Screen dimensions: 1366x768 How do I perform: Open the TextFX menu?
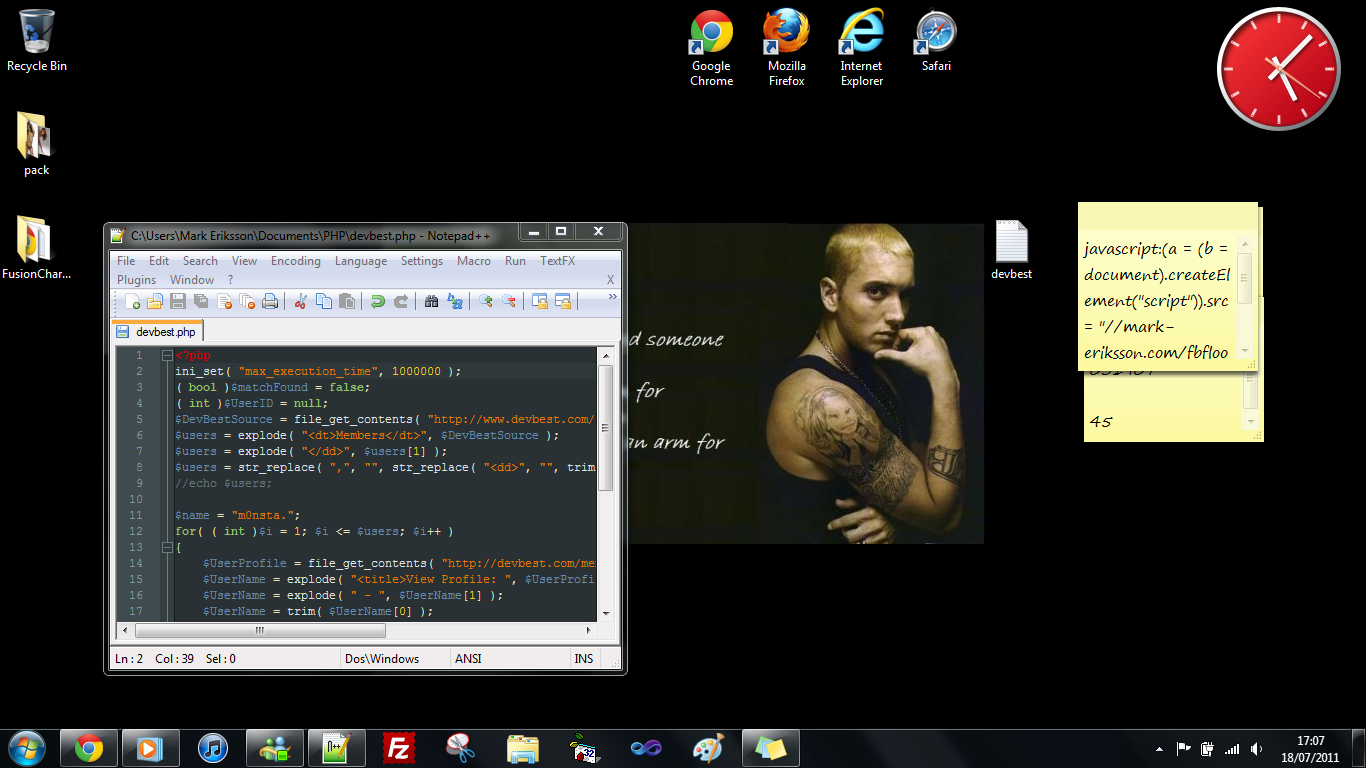pos(558,261)
